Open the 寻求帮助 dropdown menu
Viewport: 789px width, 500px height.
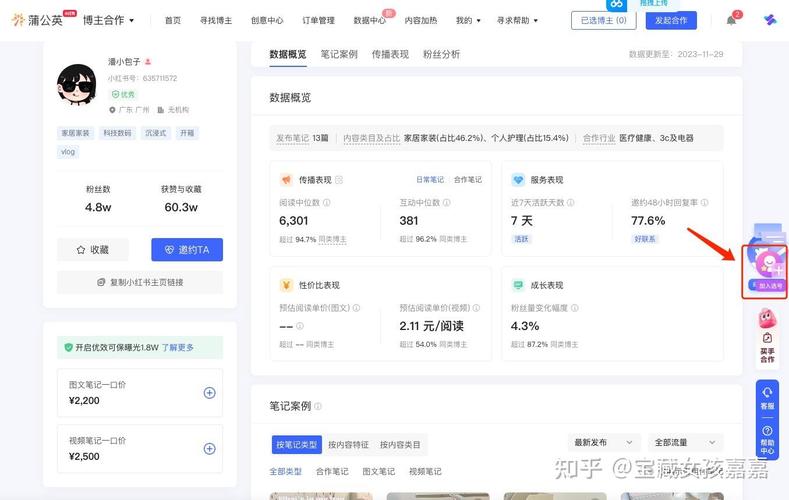pos(517,21)
